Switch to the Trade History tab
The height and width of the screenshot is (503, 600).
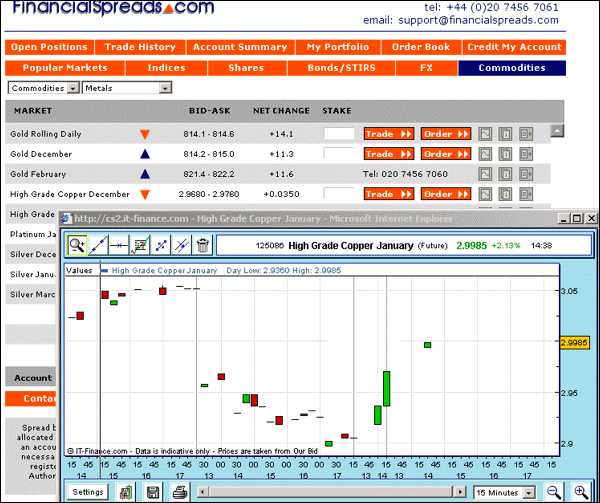pos(140,47)
